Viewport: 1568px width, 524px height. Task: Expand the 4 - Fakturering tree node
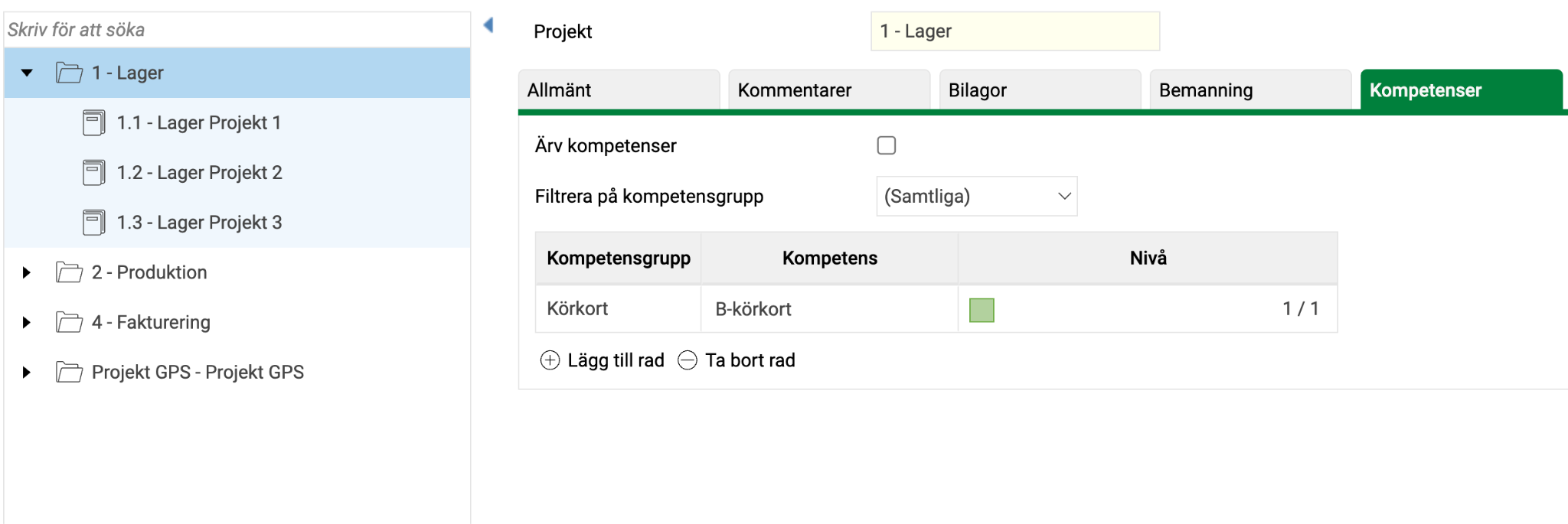tap(27, 322)
